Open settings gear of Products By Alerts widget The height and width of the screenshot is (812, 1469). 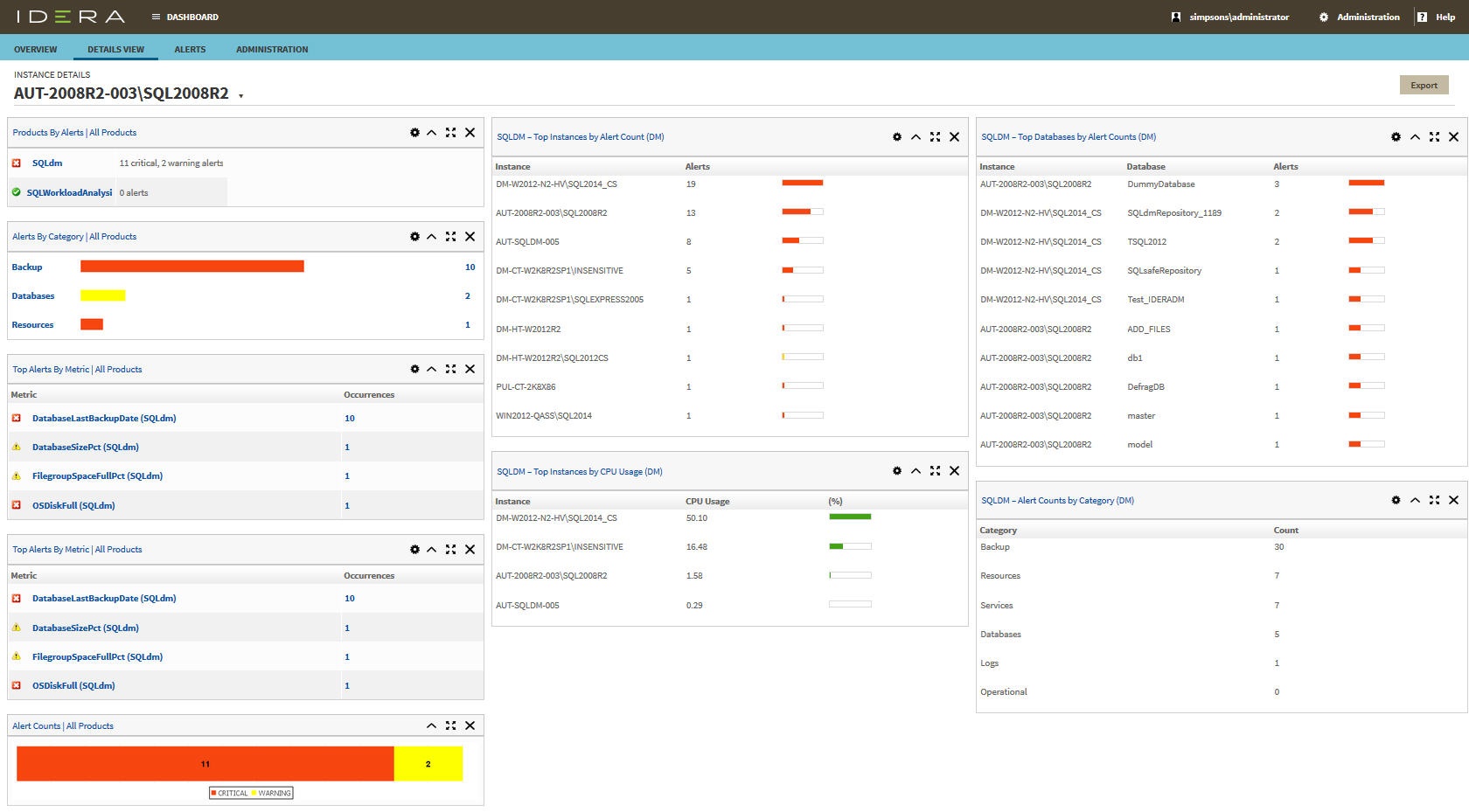pyautogui.click(x=414, y=133)
